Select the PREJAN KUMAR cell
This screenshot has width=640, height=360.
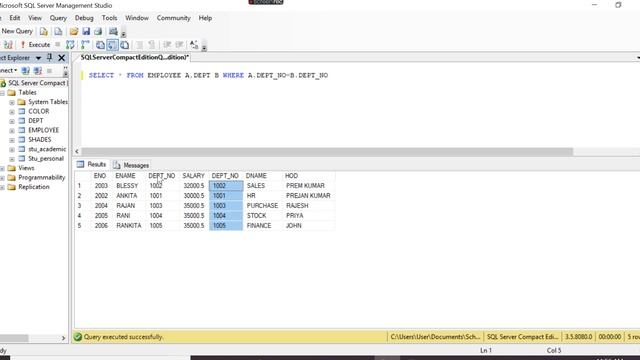(x=308, y=196)
